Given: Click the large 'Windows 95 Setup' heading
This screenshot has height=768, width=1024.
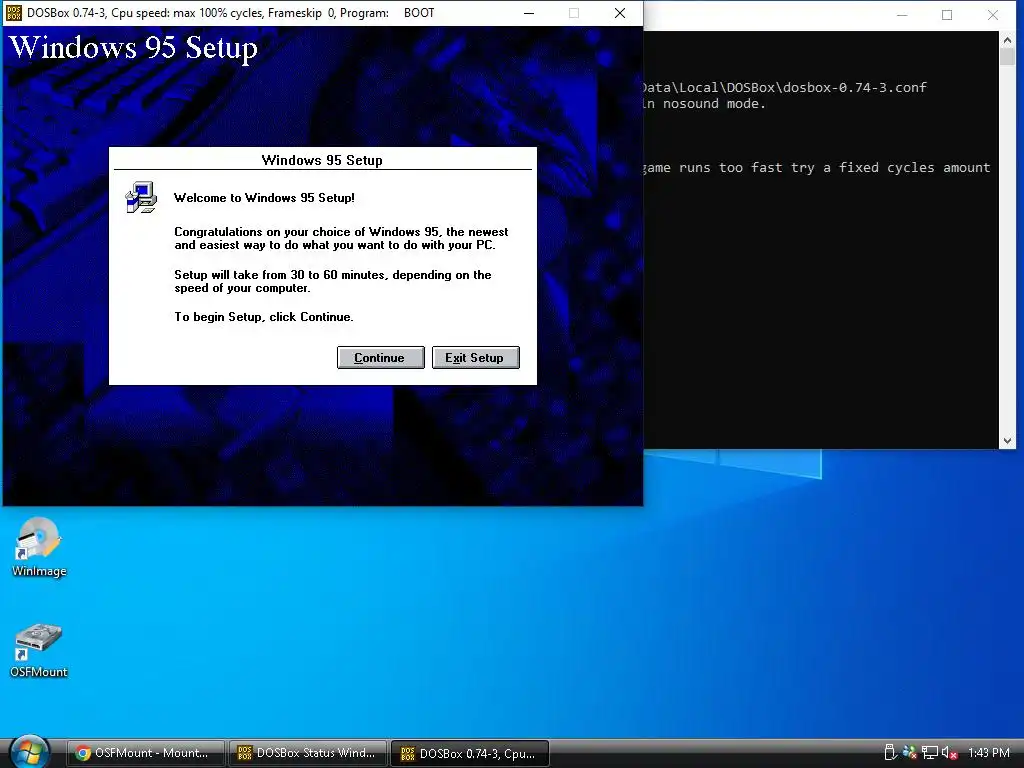Looking at the screenshot, I should coord(133,48).
